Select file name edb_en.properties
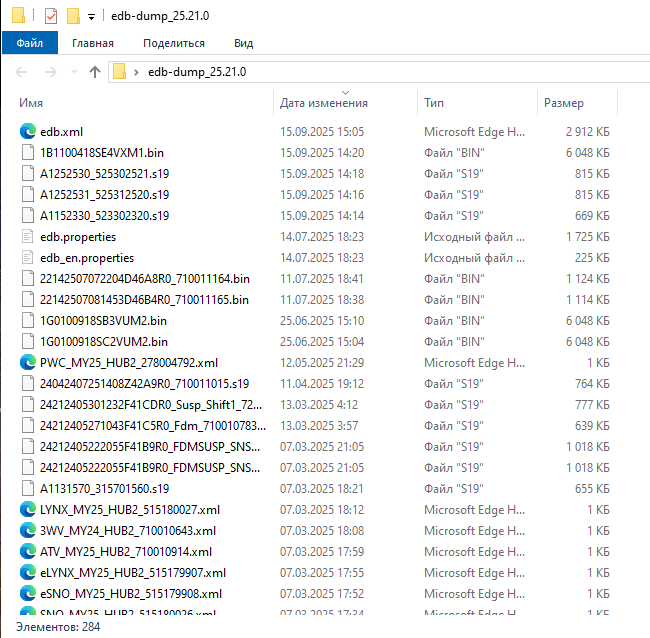The width and height of the screenshot is (650, 638). (x=87, y=258)
